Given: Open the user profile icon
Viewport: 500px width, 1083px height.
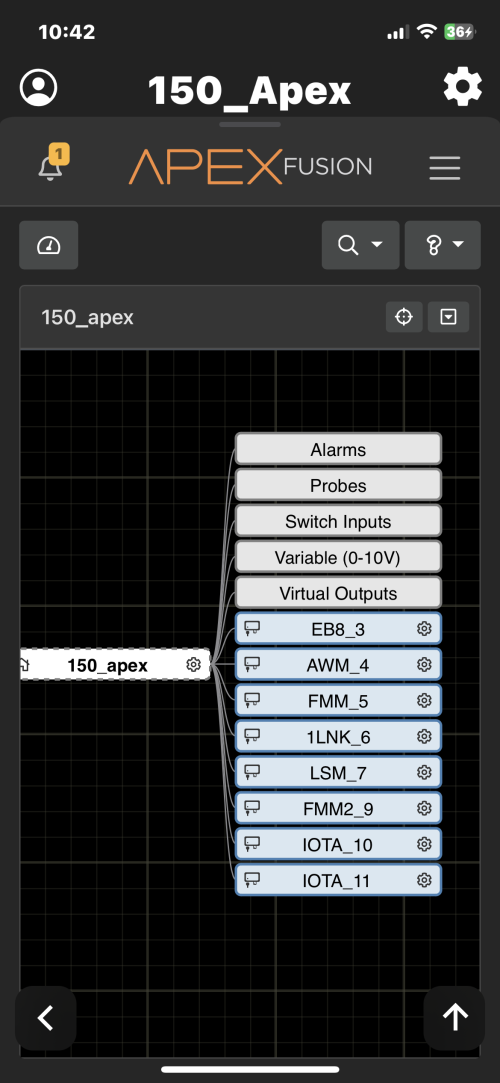Looking at the screenshot, I should 39,88.
